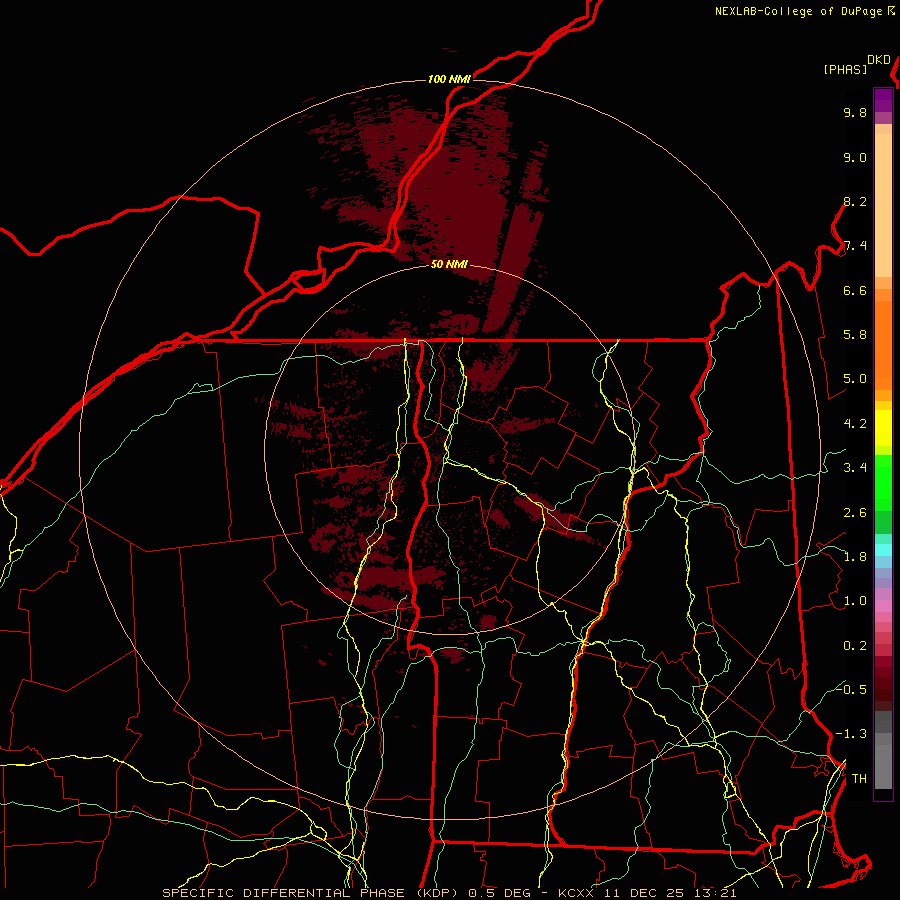Click the "4.2" legend value
Screen dimensions: 900x900
click(855, 424)
